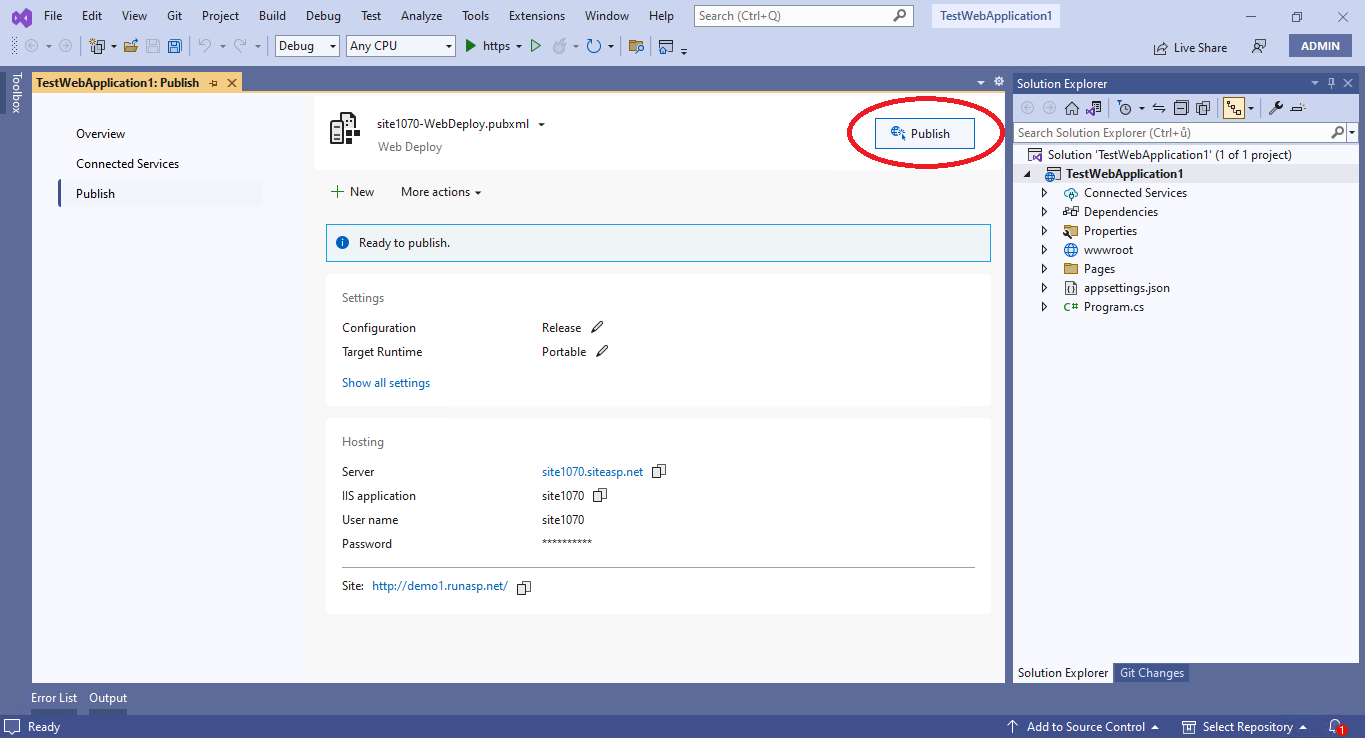The height and width of the screenshot is (738, 1365).
Task: Click the feedback icon next to Live Share
Action: click(x=1259, y=47)
